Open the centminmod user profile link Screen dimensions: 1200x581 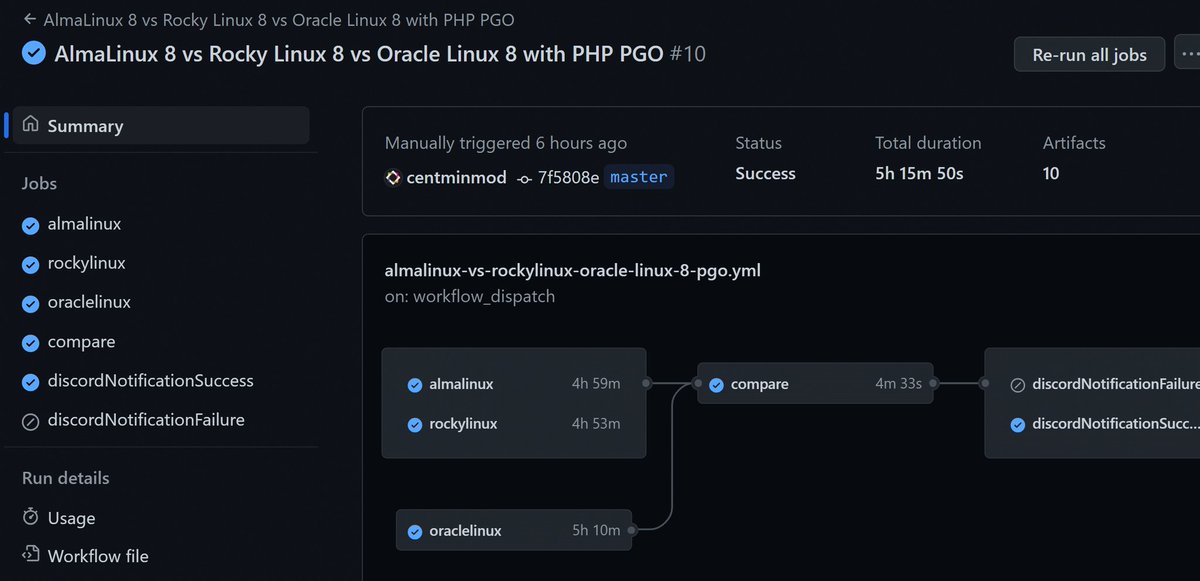pyautogui.click(x=457, y=178)
